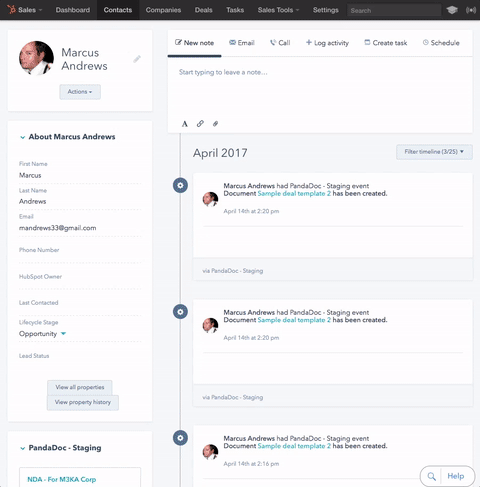Viewport: 480px width, 487px height.
Task: Click the note text area to start typing
Action: [320, 87]
